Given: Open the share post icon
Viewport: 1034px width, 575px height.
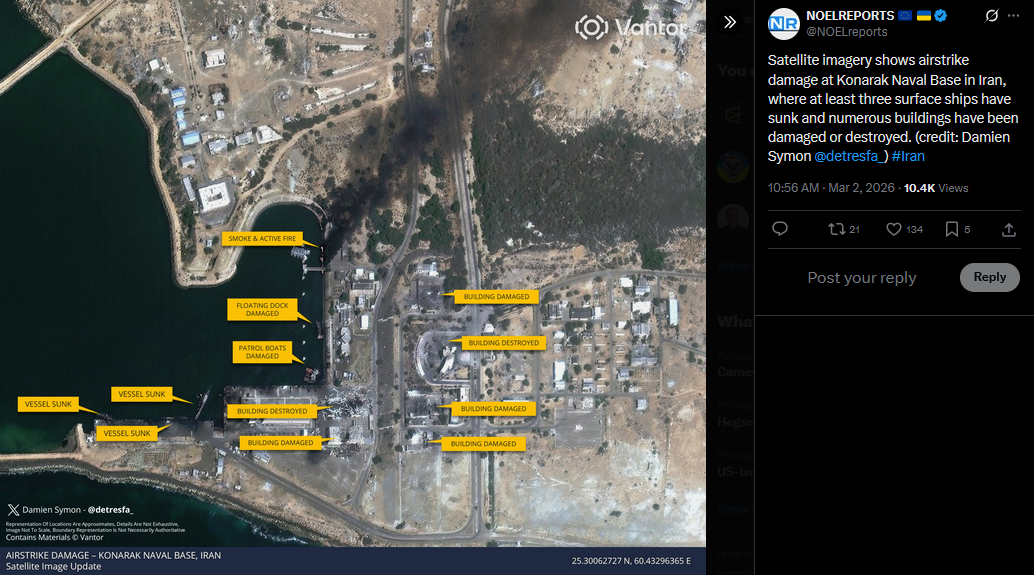Looking at the screenshot, I should click(x=1008, y=229).
